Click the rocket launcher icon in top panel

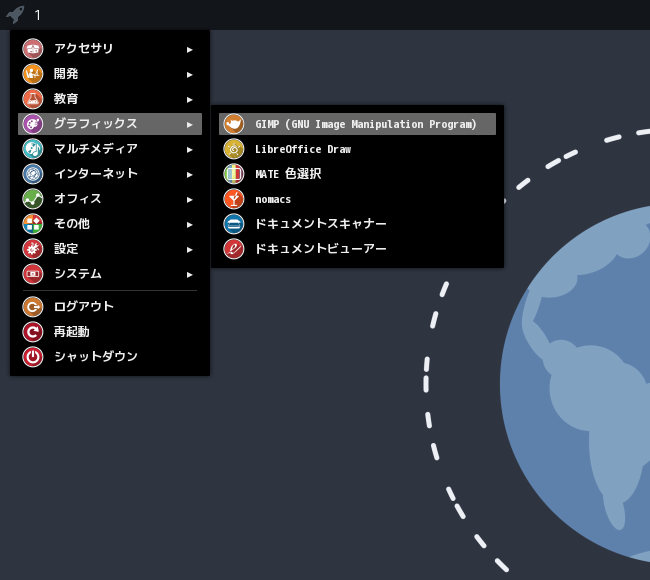15,15
